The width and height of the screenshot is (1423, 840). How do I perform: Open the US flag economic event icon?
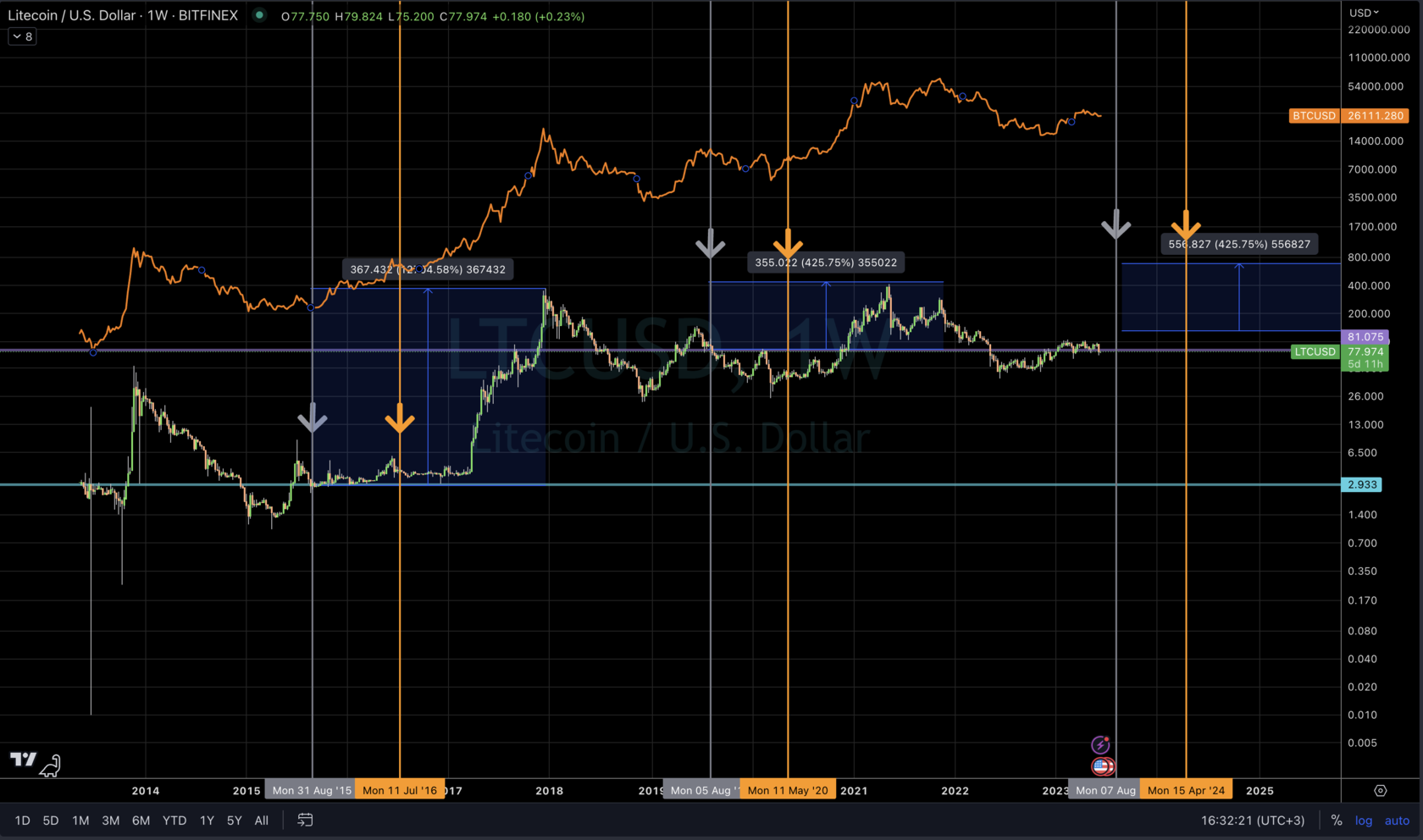(x=1102, y=766)
